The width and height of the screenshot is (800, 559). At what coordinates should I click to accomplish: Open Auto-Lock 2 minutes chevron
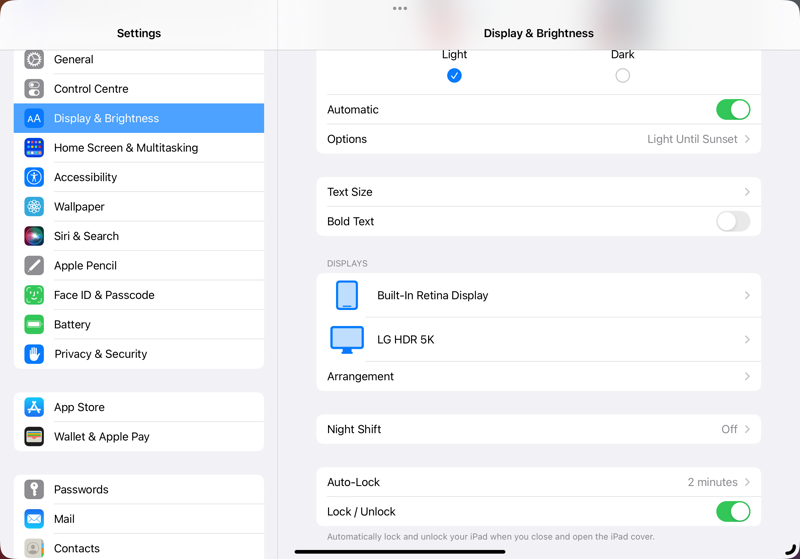746,482
